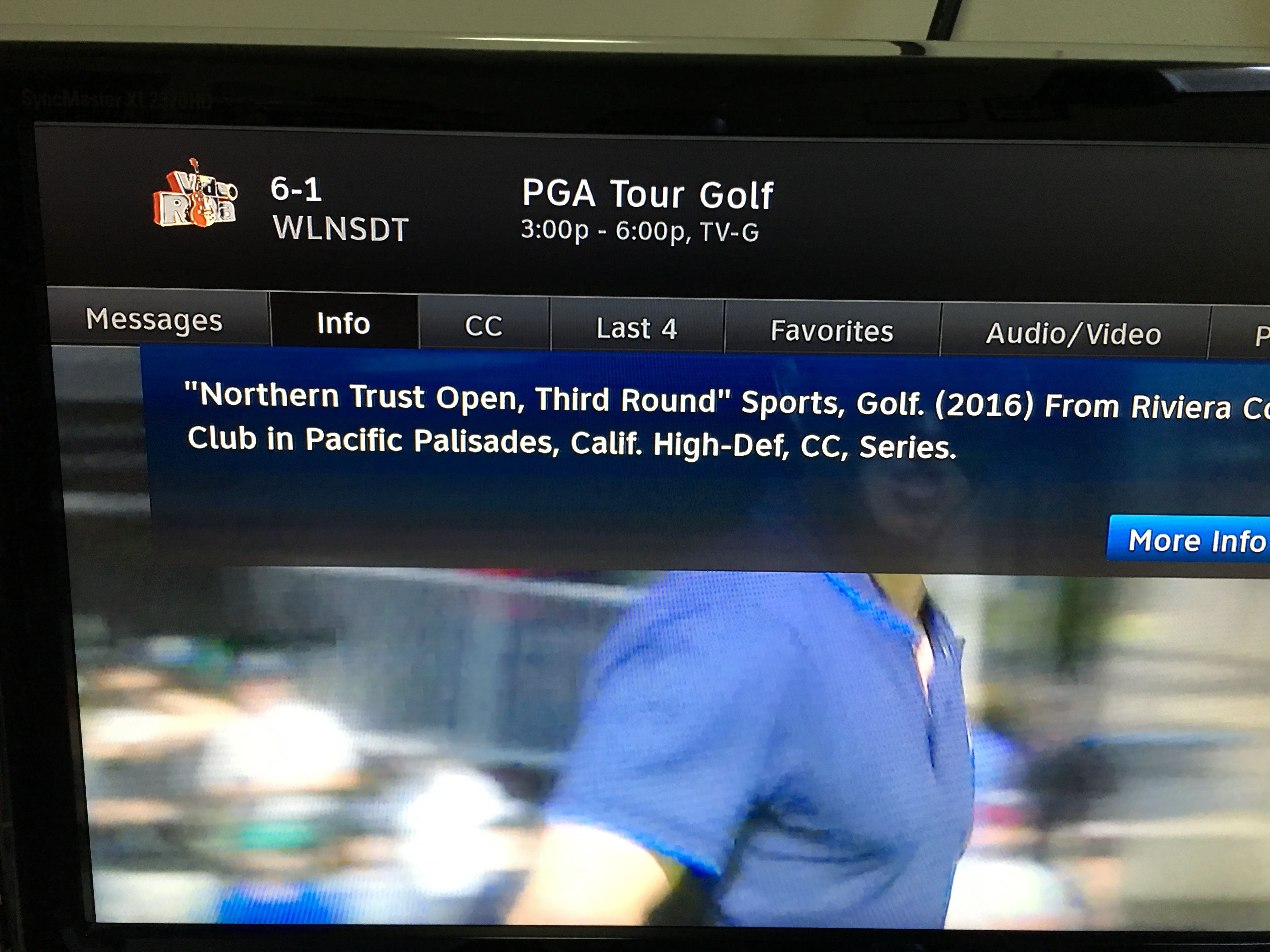Click channel number 6-1
The image size is (1270, 952).
(x=296, y=189)
